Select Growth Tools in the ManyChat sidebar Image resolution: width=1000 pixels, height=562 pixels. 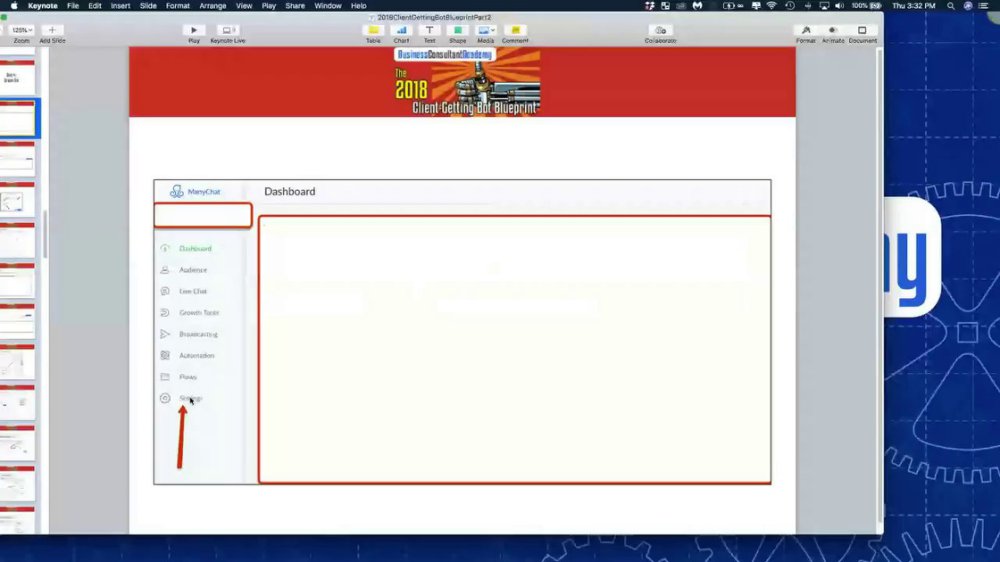(x=199, y=313)
